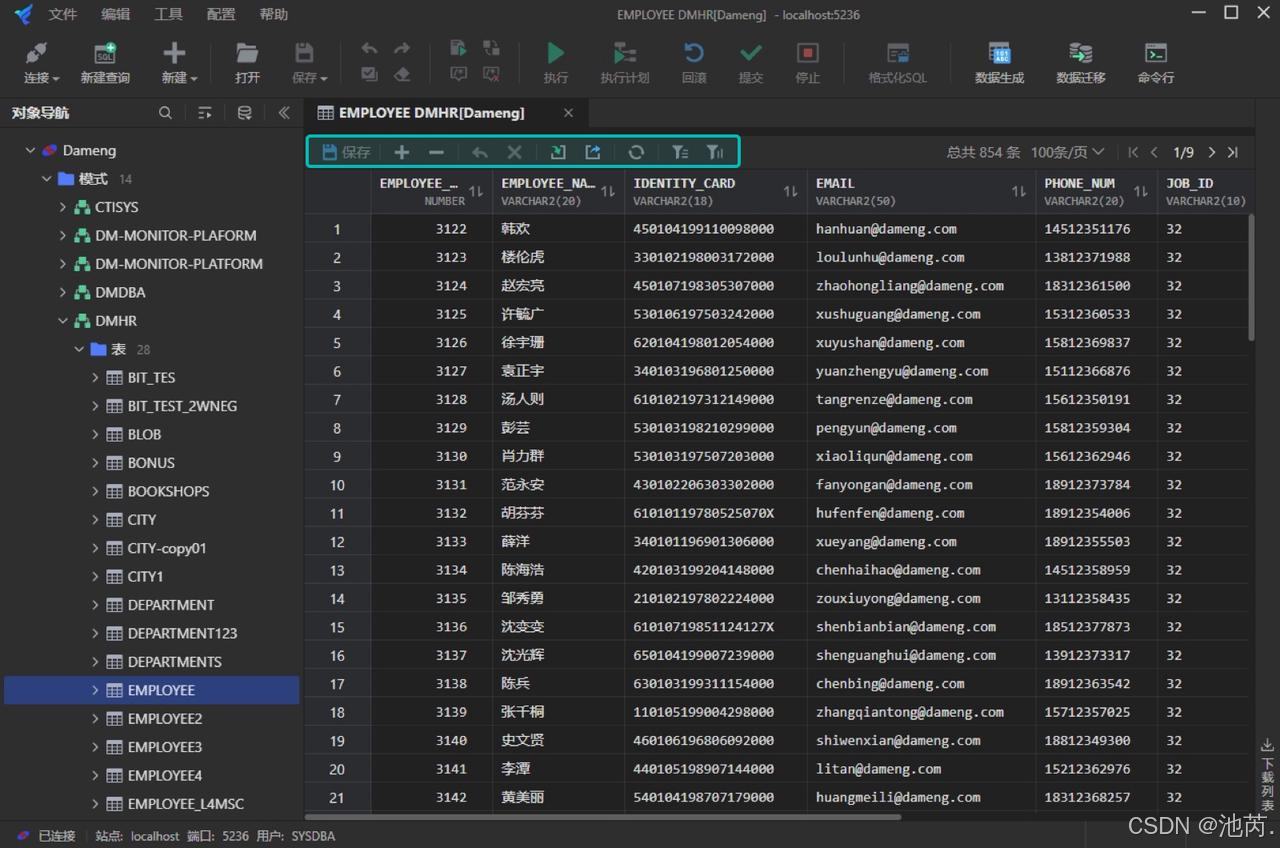The image size is (1280, 848).
Task: Select the EMPLOYEE DMHR[Dameng] tab
Action: (x=430, y=112)
